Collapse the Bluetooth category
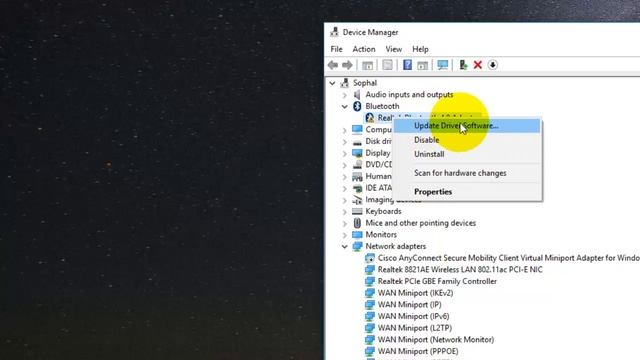 tap(344, 107)
